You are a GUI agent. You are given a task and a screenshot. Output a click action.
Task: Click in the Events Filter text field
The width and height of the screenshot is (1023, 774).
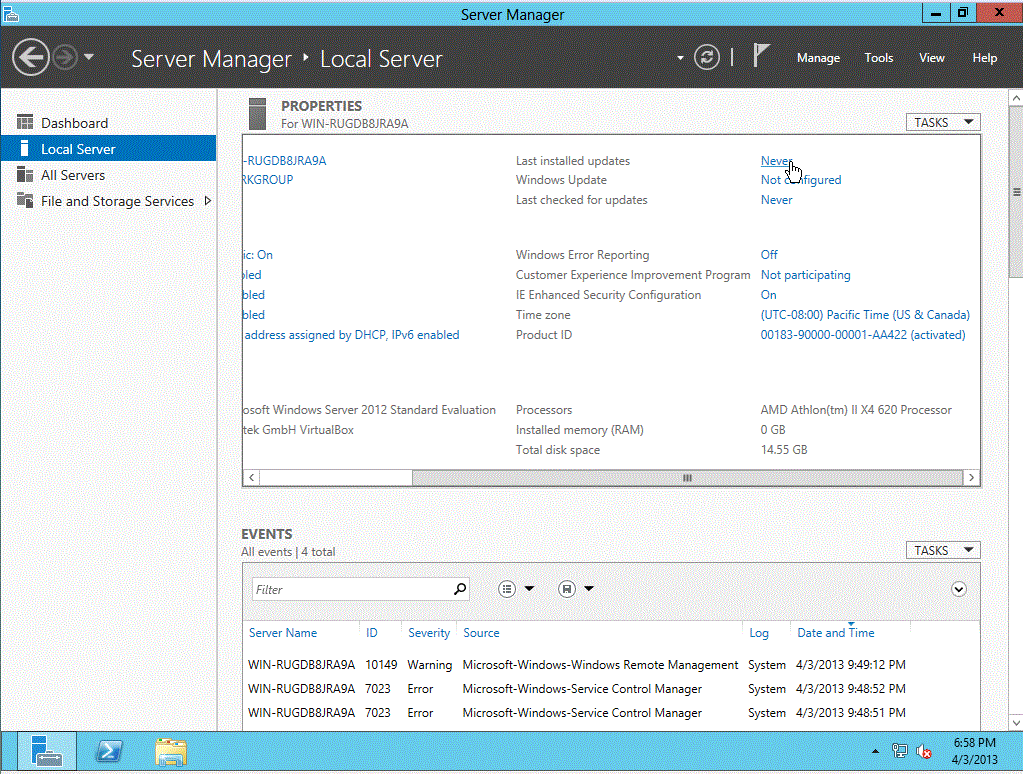350,589
